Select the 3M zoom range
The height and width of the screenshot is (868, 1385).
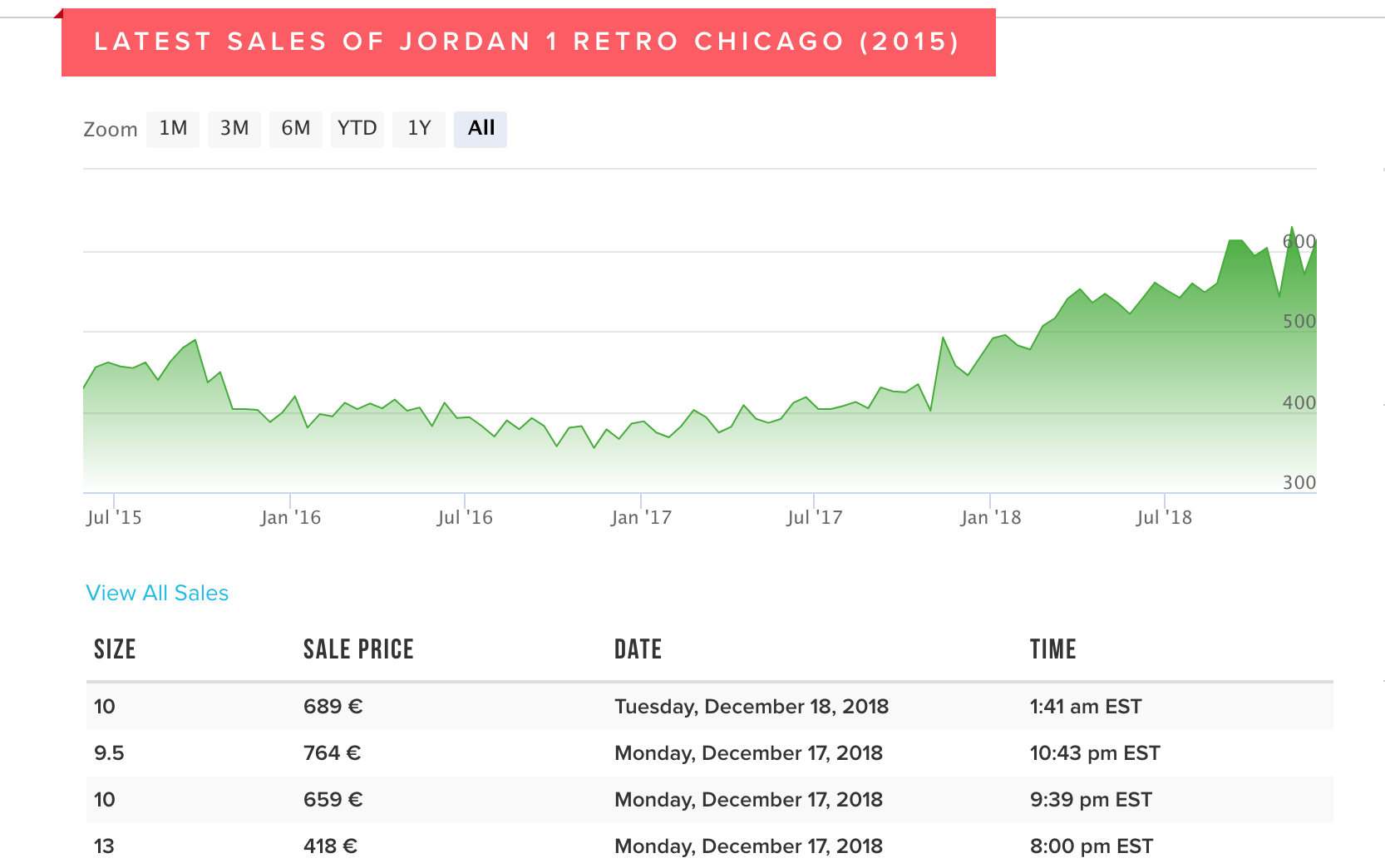coord(234,129)
